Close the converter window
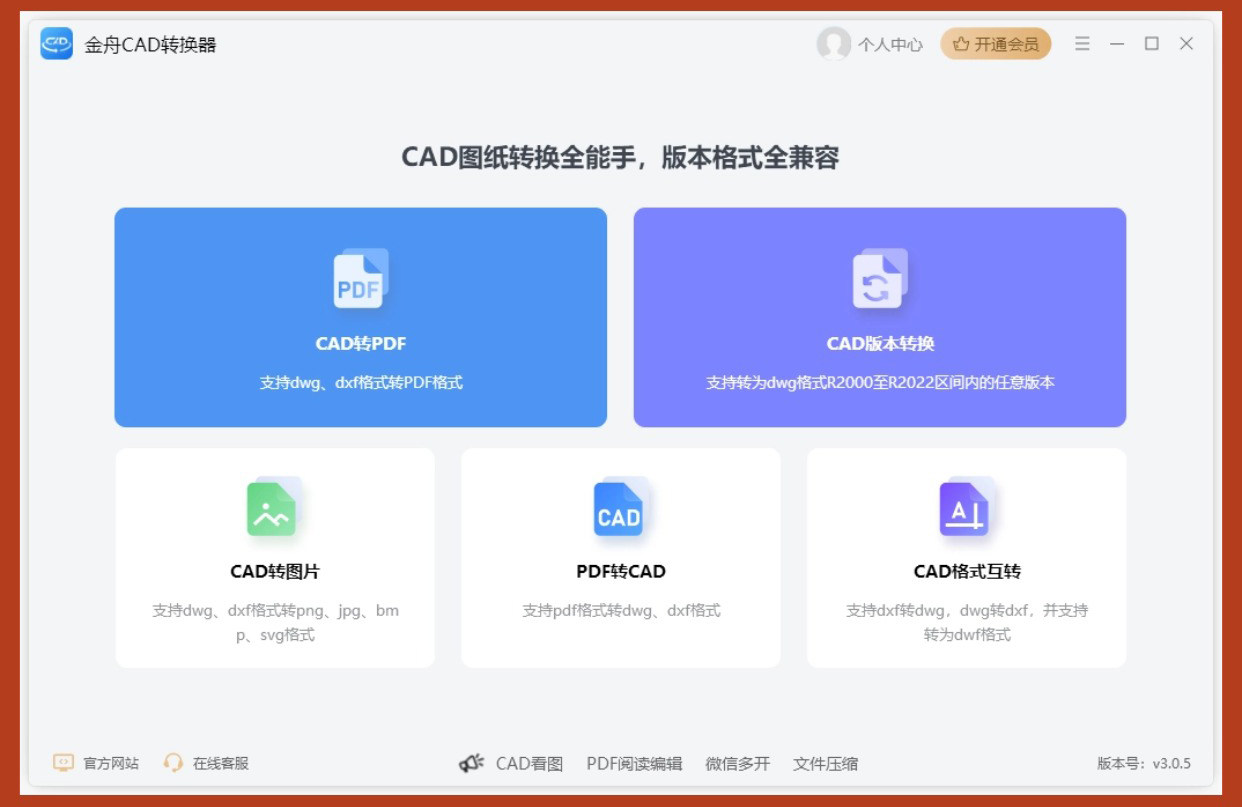The height and width of the screenshot is (807, 1242). (1187, 44)
